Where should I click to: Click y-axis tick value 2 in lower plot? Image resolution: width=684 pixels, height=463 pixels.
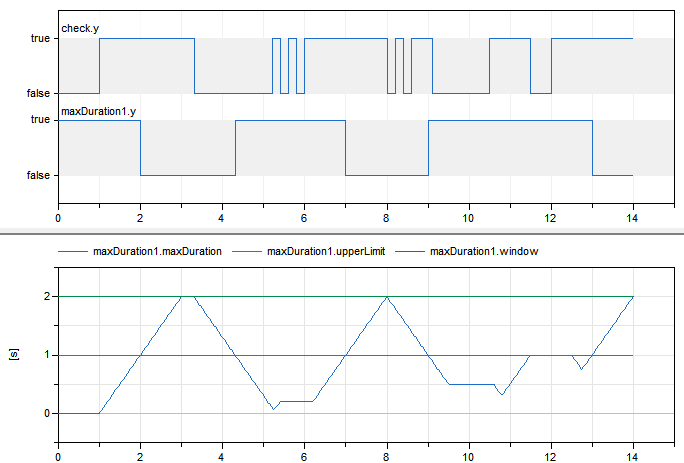[x=46, y=297]
